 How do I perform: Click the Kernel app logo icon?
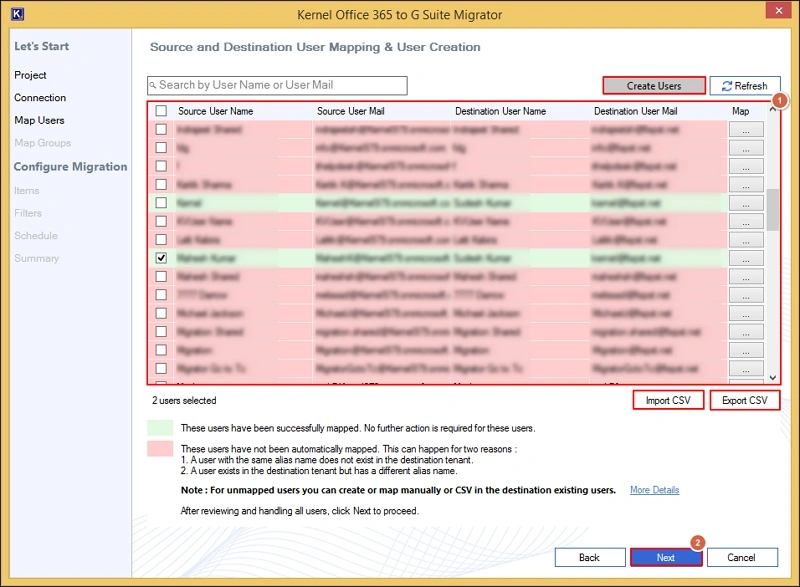coord(17,14)
